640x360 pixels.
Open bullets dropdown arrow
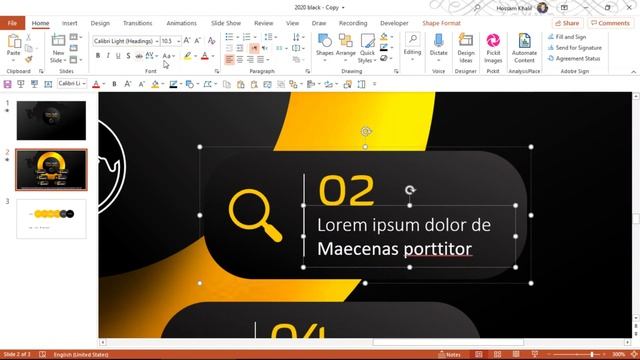click(237, 37)
